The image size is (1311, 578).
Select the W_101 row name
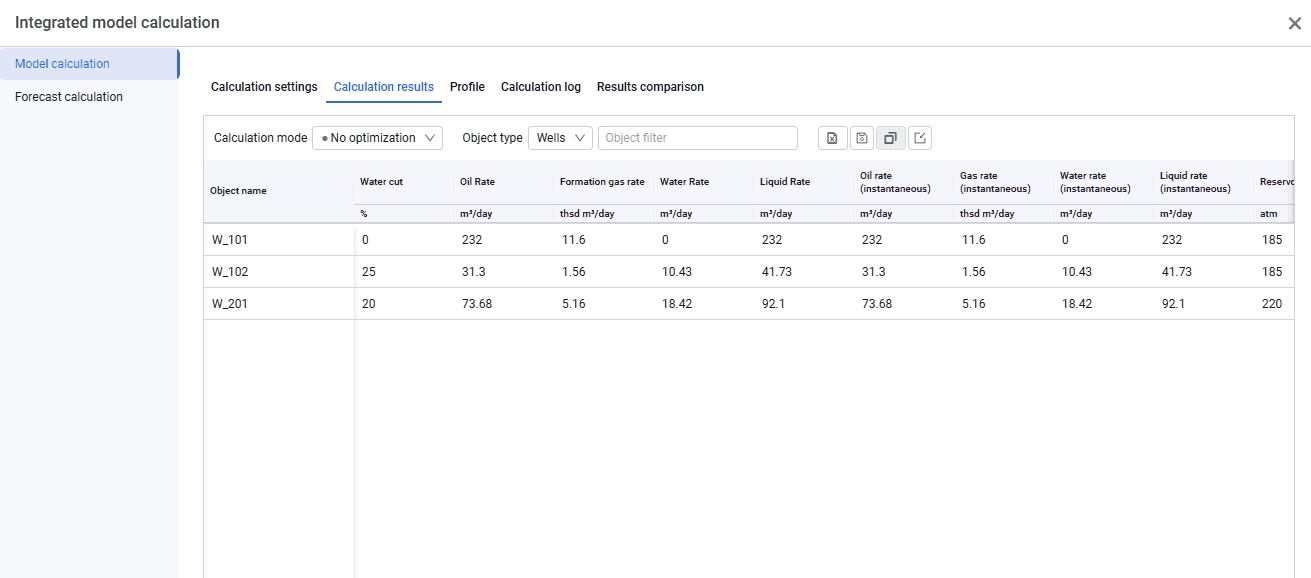coord(230,240)
